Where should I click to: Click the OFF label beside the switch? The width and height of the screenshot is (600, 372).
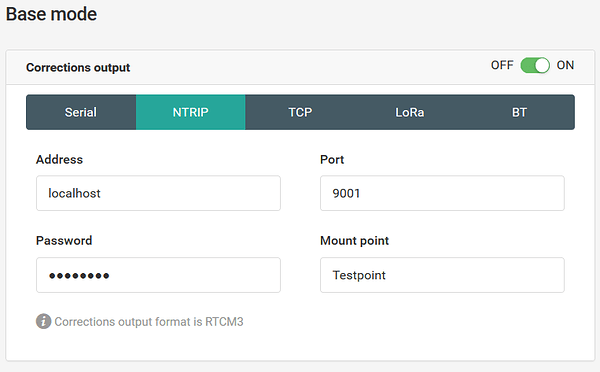[502, 65]
